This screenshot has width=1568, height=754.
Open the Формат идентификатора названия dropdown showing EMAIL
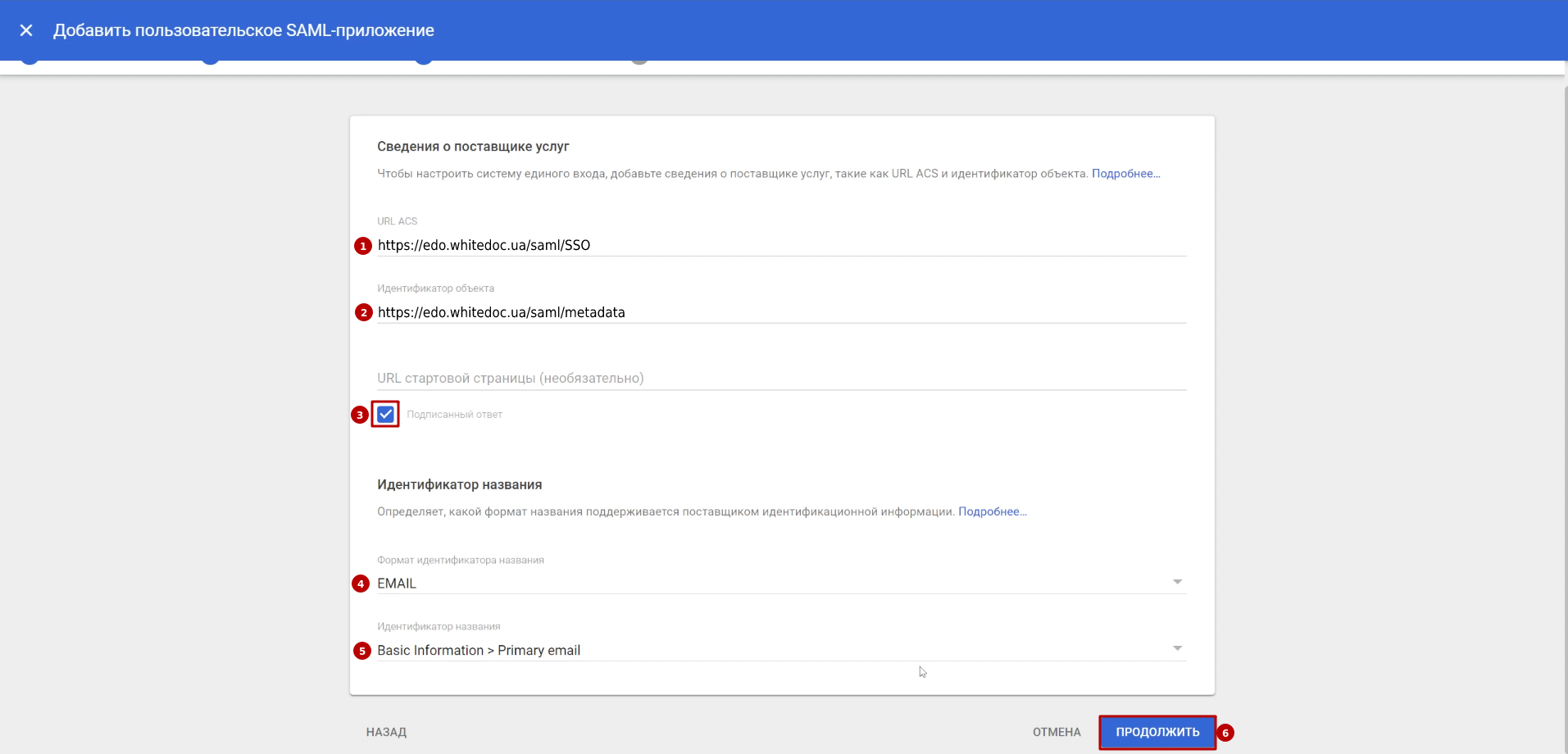[x=780, y=583]
